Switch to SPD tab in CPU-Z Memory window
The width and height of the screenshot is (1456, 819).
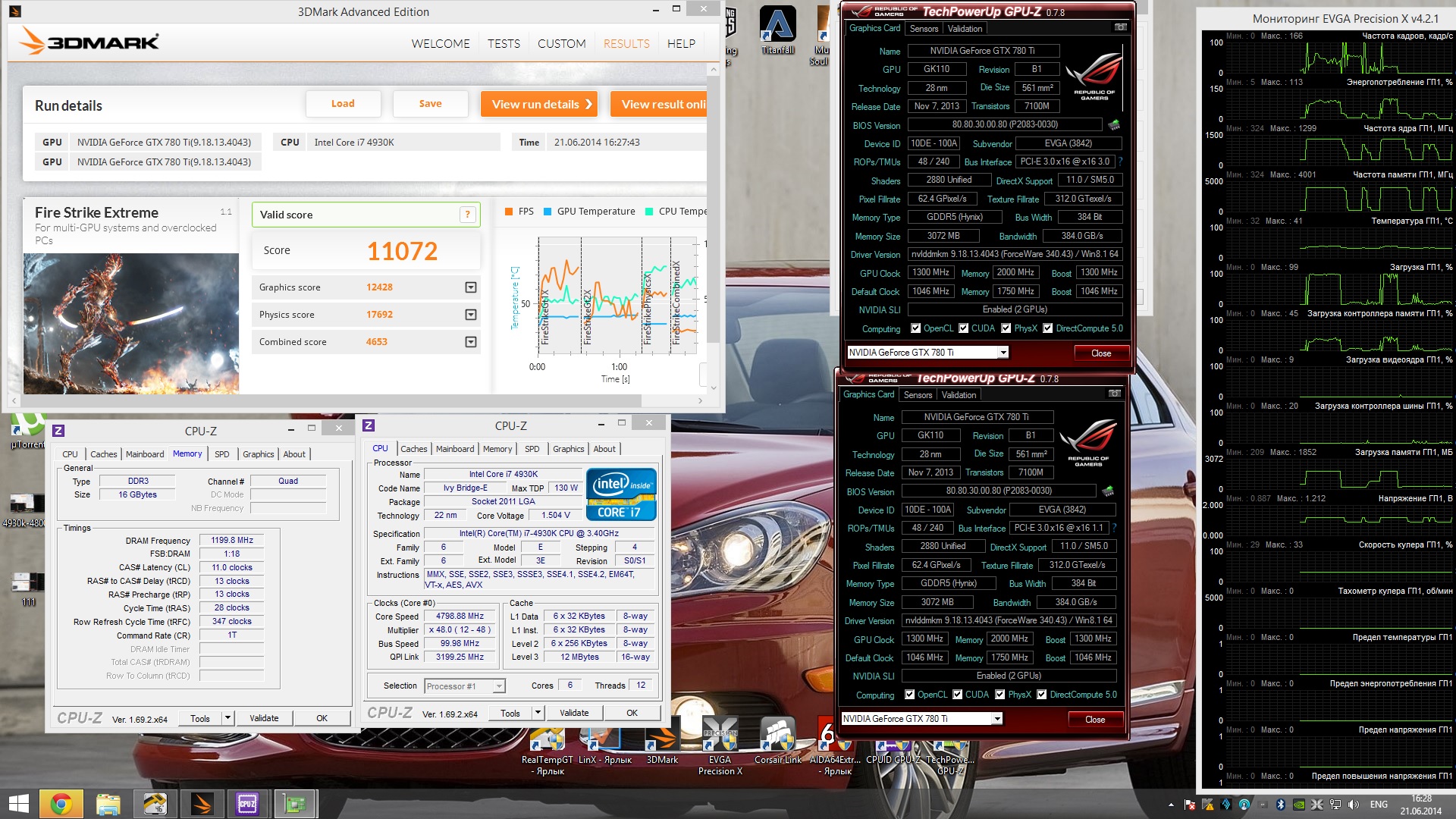221,454
